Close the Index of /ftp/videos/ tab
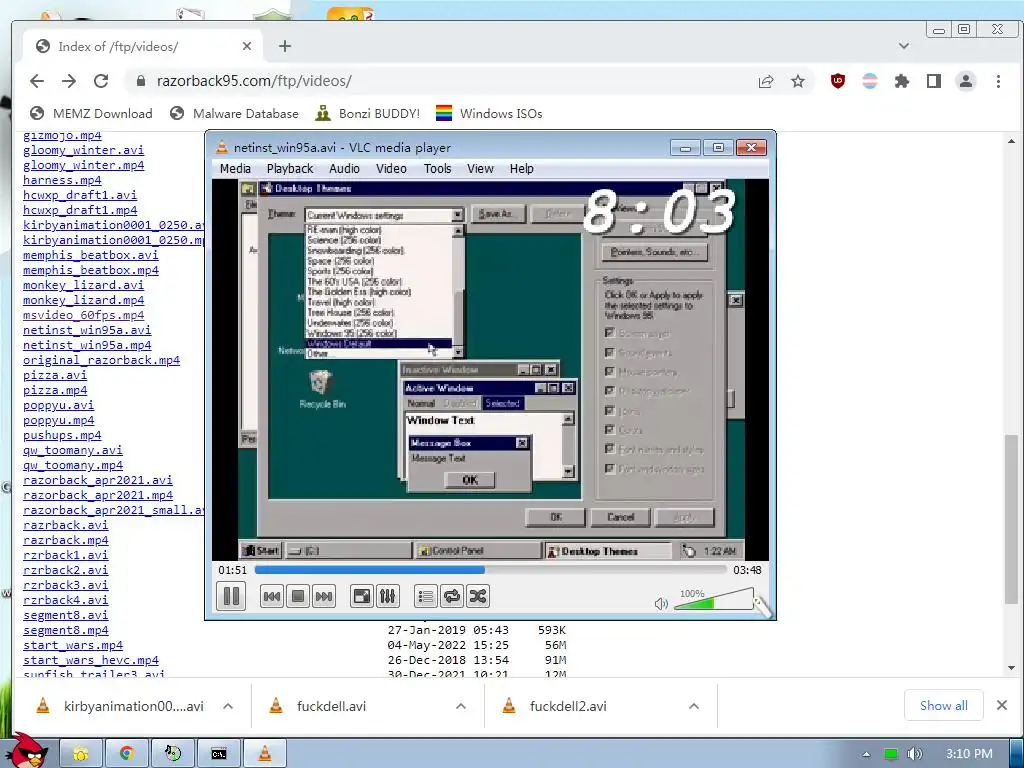 [247, 46]
